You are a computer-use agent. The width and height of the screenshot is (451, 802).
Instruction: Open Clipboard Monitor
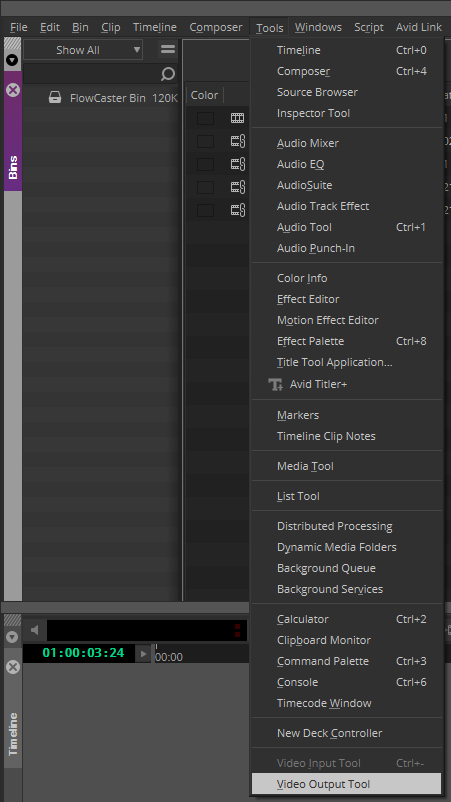(347, 640)
